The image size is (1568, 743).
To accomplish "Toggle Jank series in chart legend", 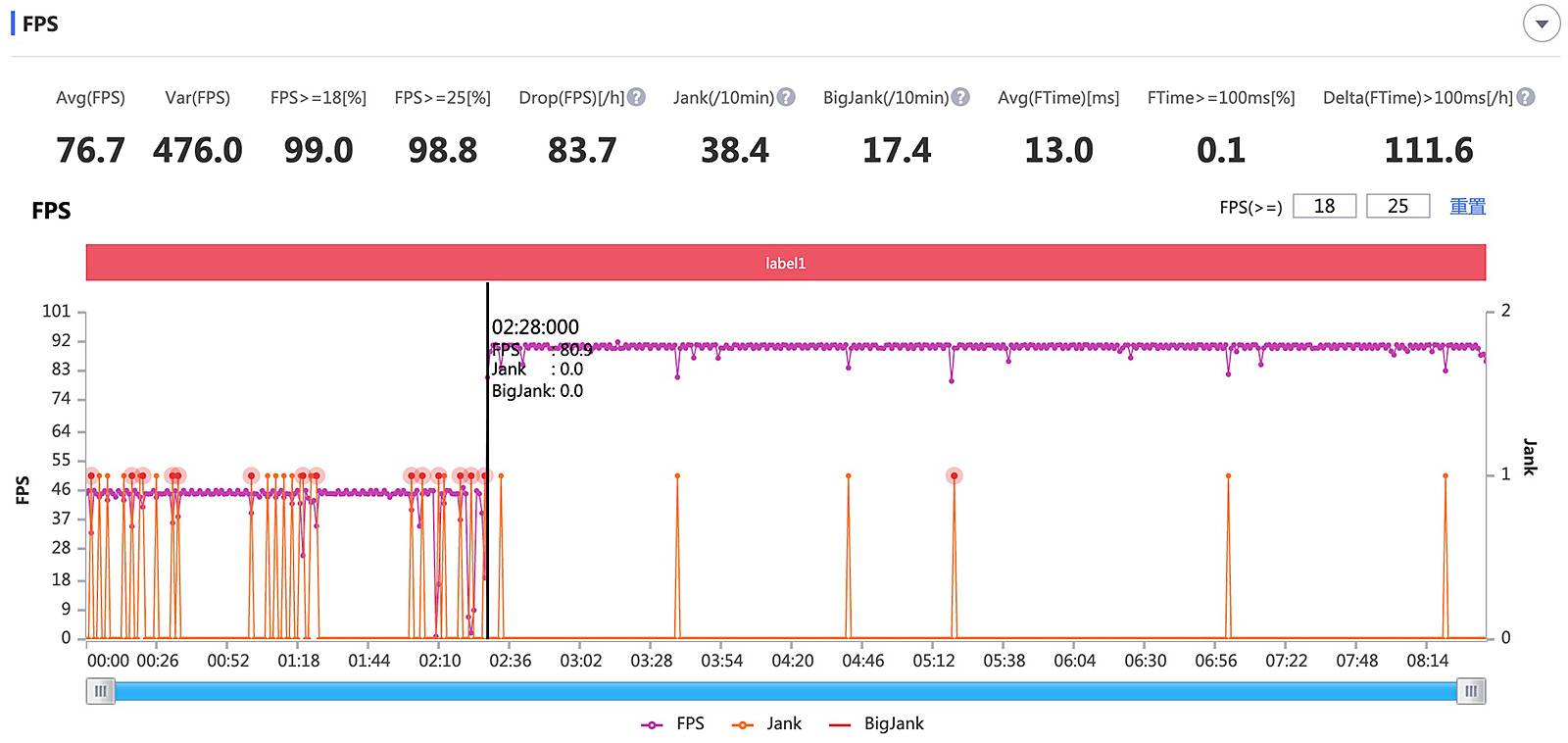I will [x=767, y=724].
